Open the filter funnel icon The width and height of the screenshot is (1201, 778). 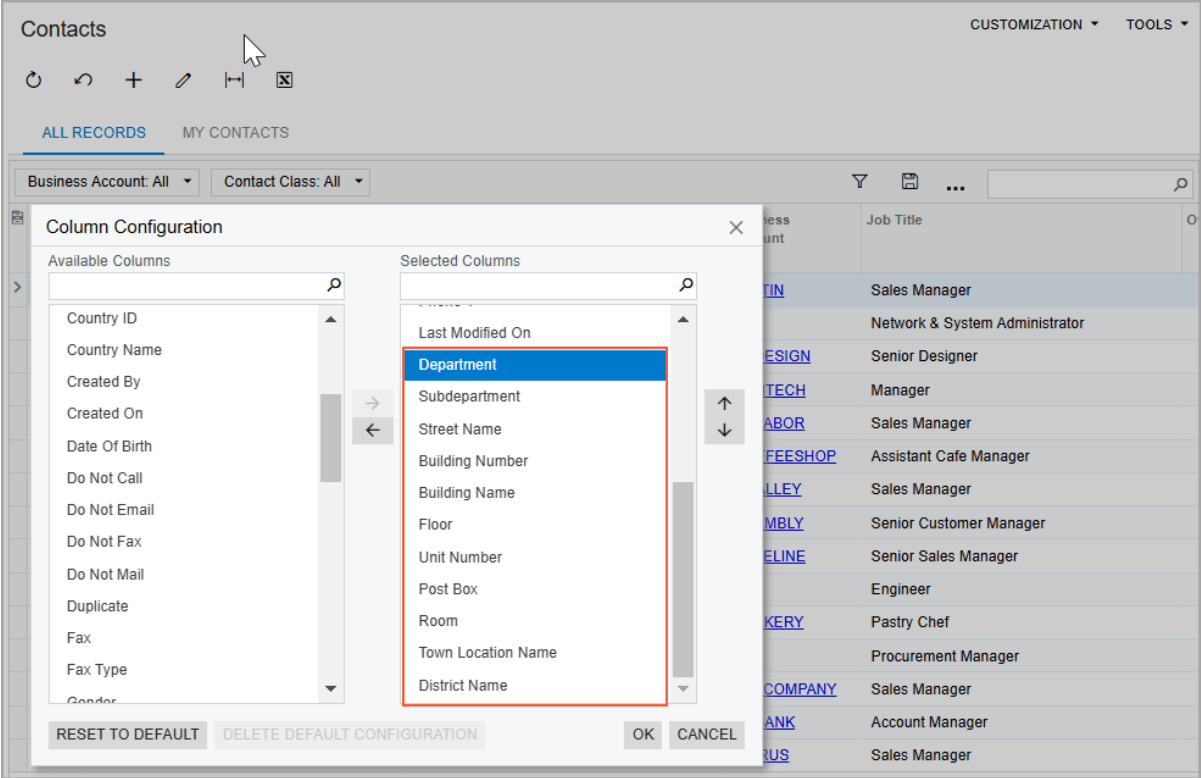859,181
